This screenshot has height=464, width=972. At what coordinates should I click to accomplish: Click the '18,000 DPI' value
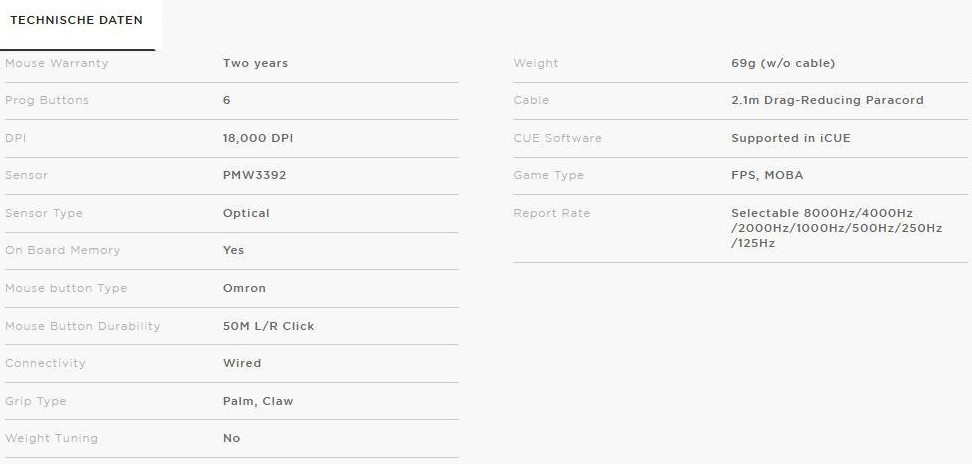pos(257,138)
